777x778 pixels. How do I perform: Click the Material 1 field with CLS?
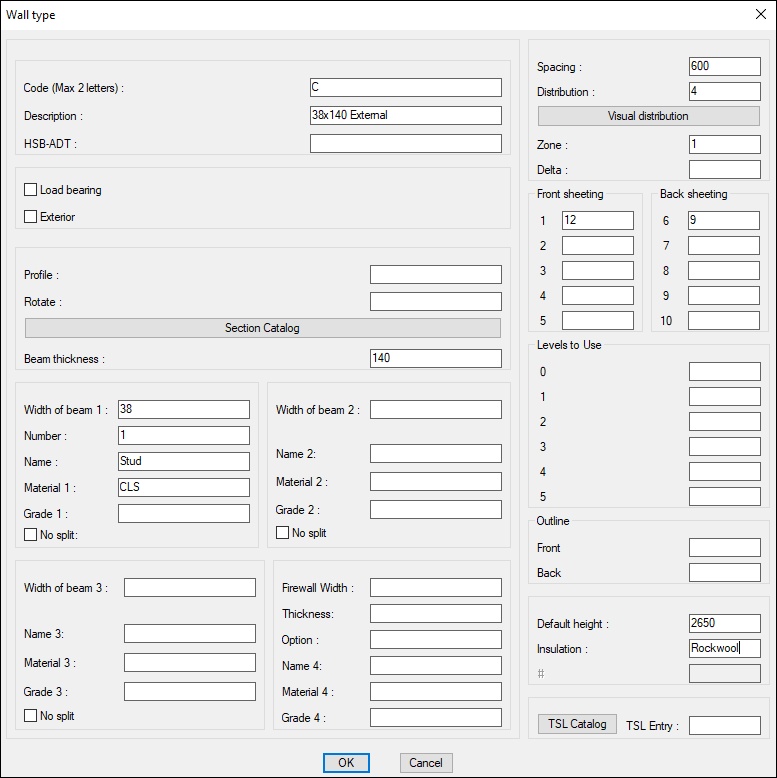[x=184, y=487]
